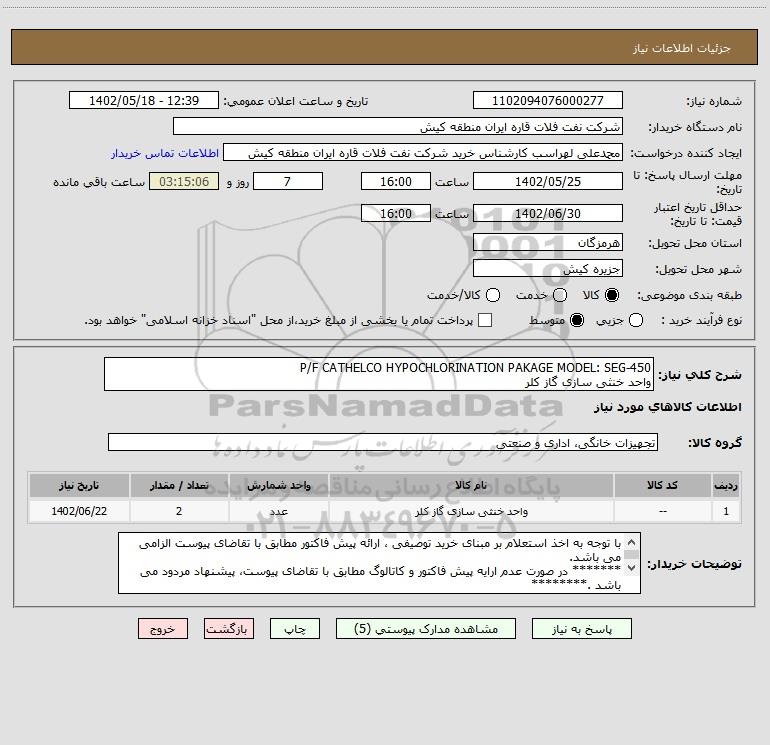This screenshot has height=745, width=770.
Task: Click the 1402/06/30 price validity field
Action: (548, 213)
